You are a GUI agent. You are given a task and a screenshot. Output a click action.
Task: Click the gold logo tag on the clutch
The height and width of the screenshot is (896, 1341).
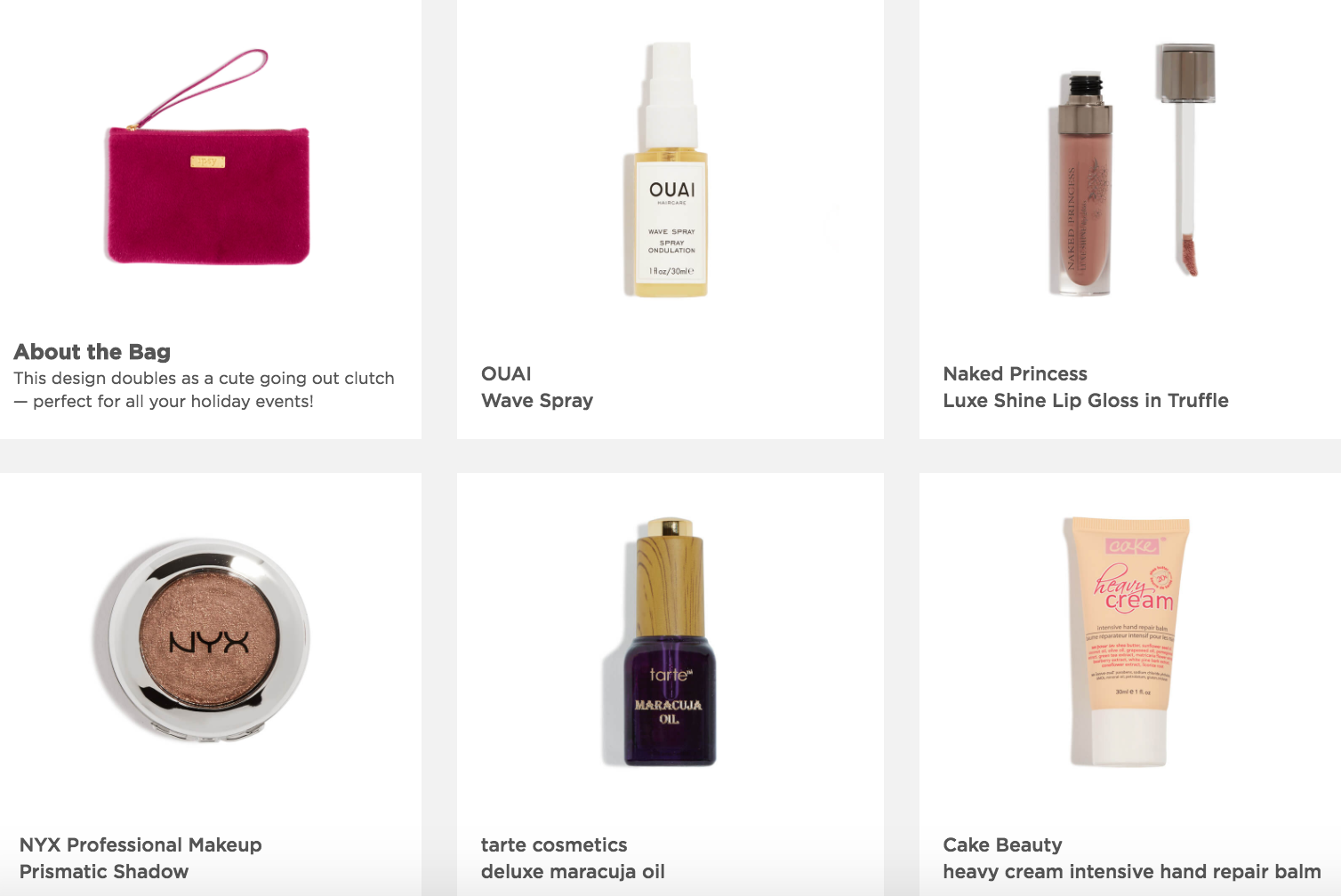pos(208,162)
